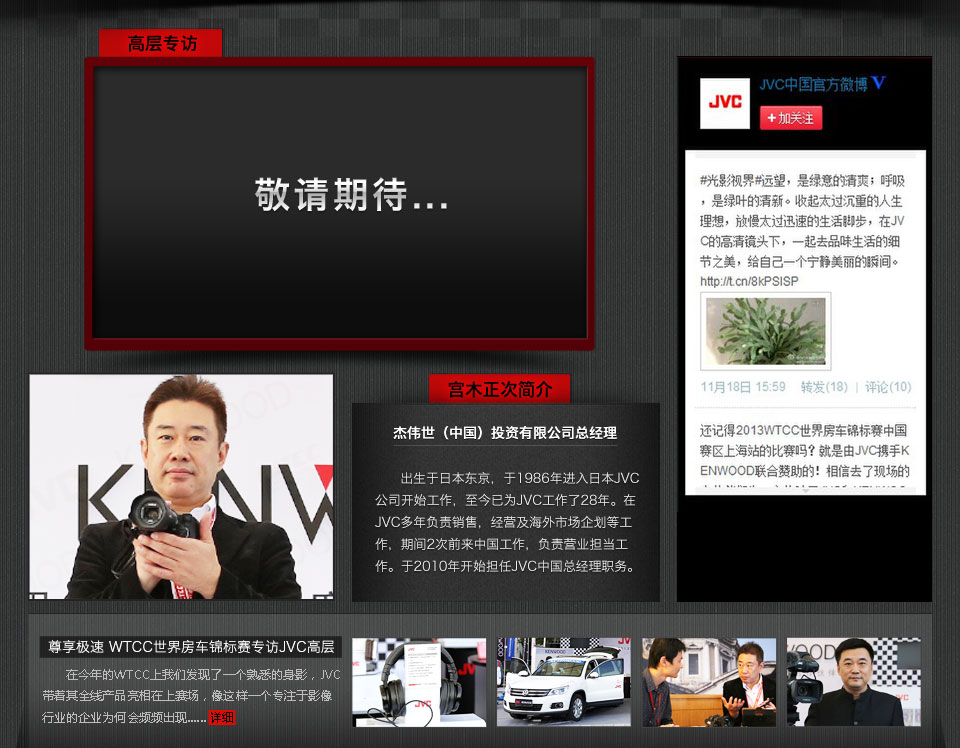Select the 高层专访 tab
The image size is (960, 748).
pyautogui.click(x=160, y=43)
